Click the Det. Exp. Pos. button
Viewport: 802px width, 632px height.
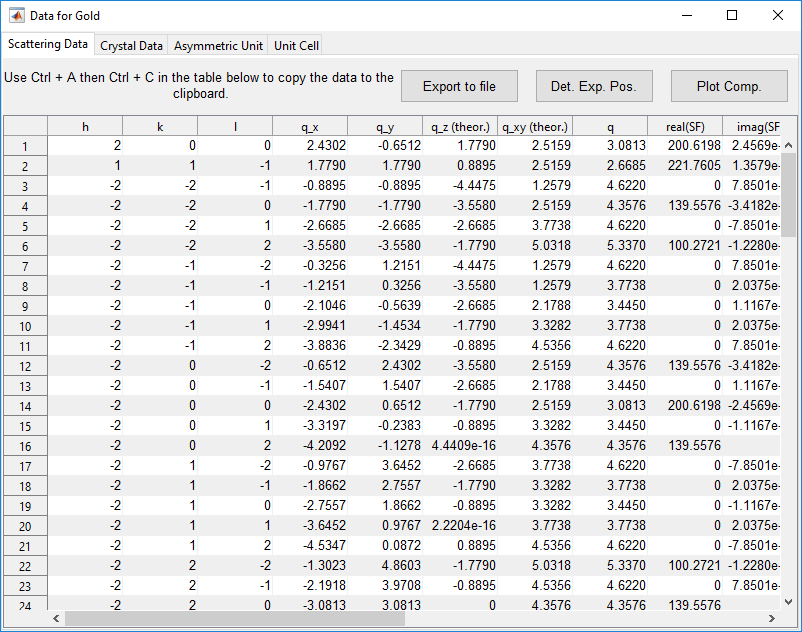(593, 86)
